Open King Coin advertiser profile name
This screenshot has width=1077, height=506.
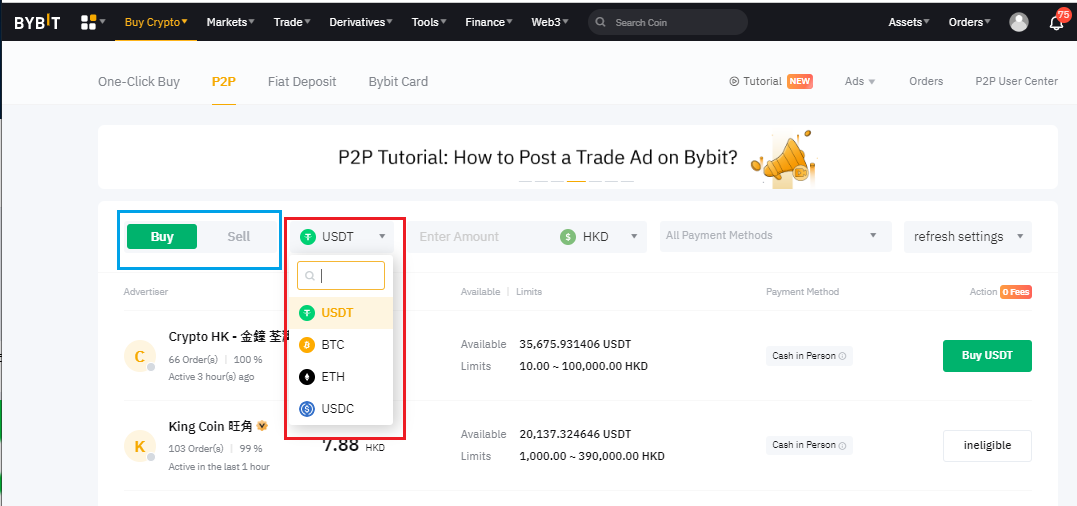click(x=210, y=426)
